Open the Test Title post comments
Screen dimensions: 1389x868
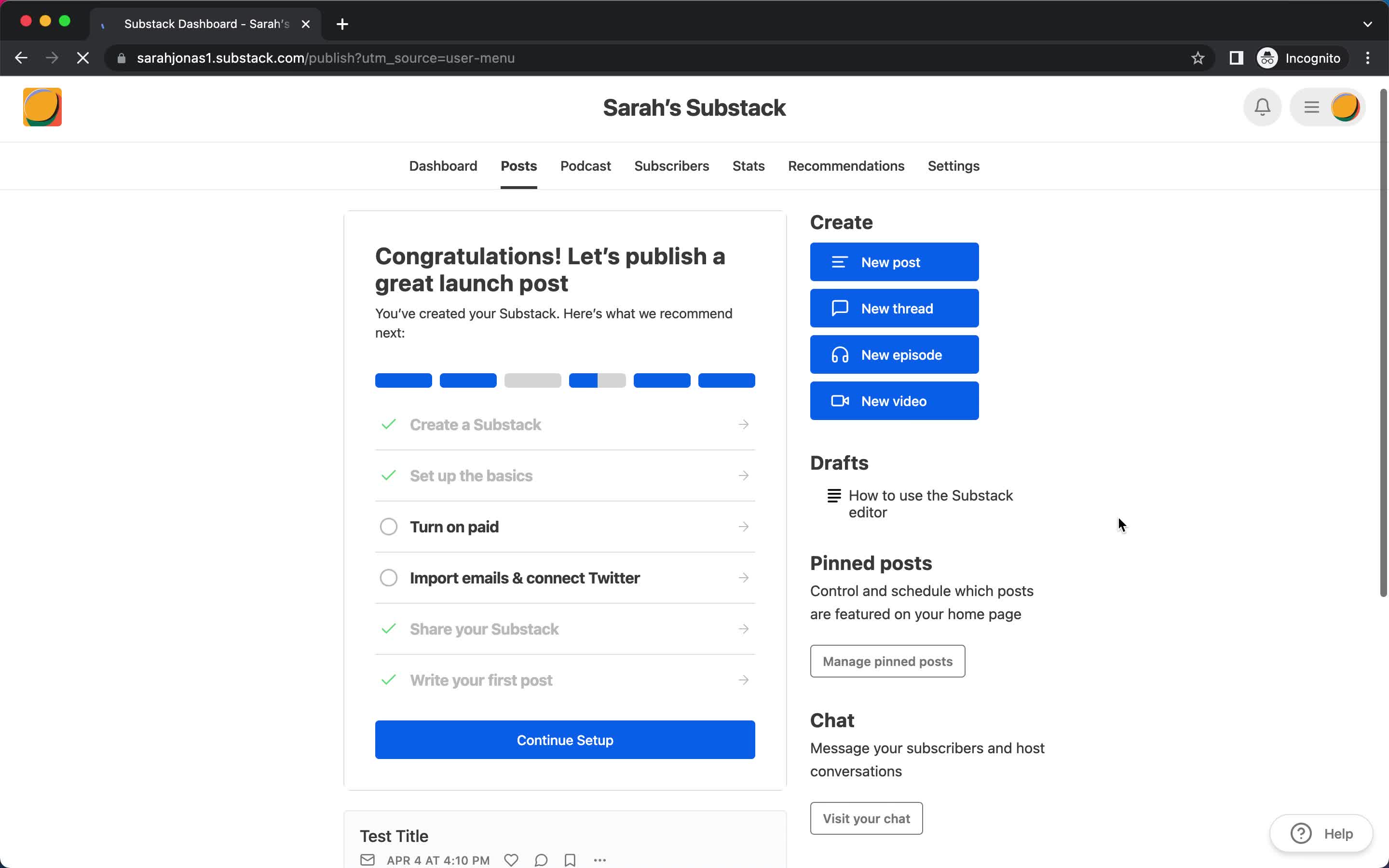[x=541, y=860]
